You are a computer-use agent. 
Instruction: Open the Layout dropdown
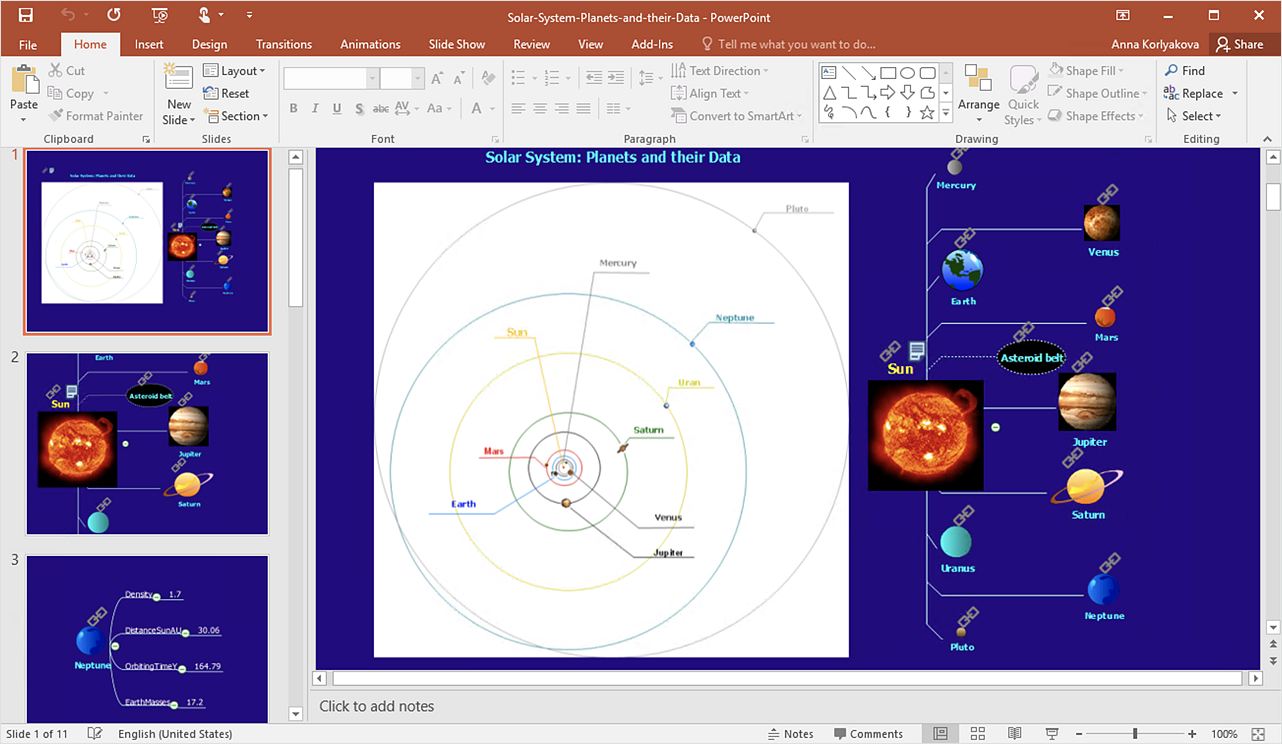(235, 71)
